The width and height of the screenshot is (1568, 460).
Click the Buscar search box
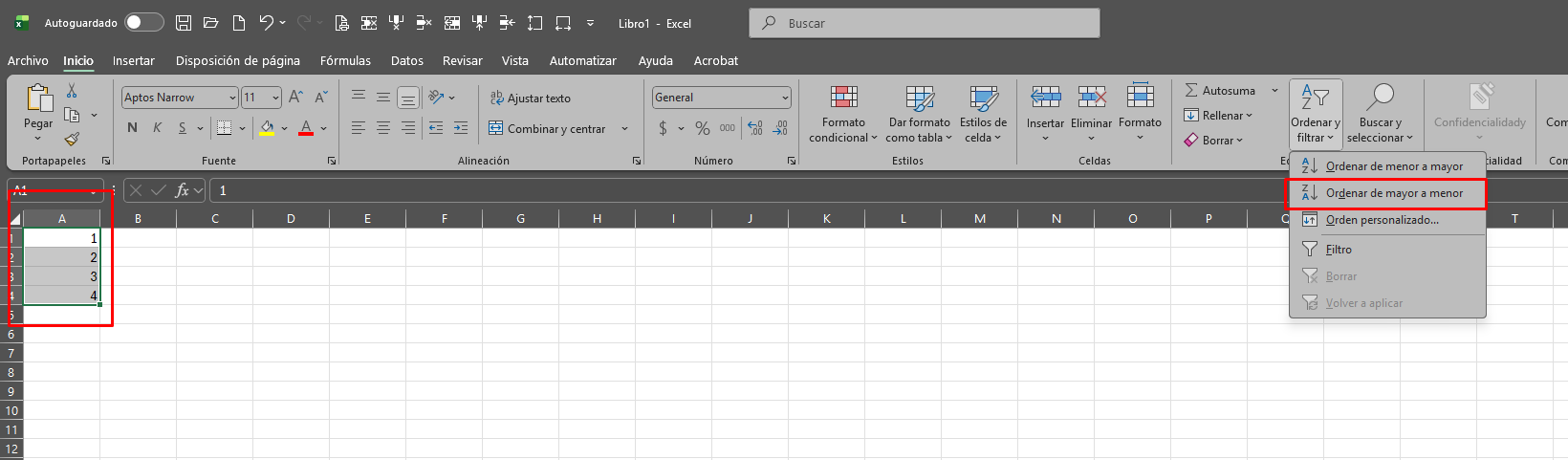[x=924, y=23]
